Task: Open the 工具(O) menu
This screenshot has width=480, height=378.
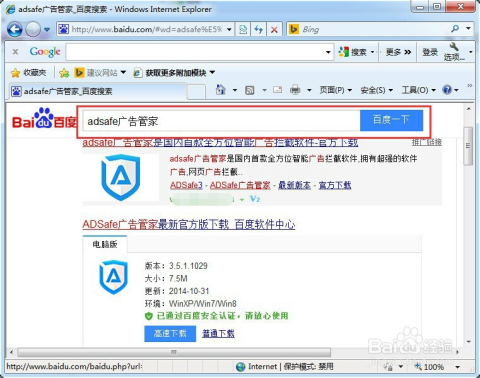Action: click(x=419, y=90)
